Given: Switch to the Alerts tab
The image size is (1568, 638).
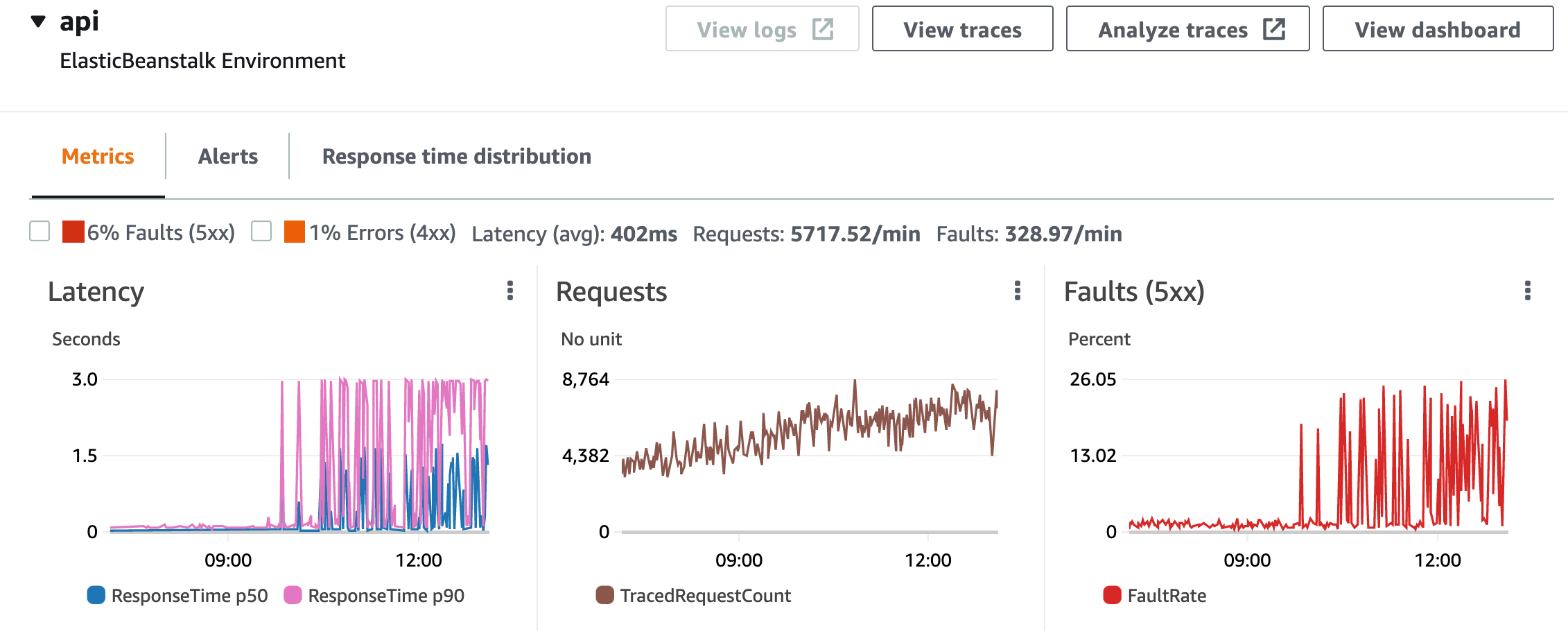Looking at the screenshot, I should [227, 156].
